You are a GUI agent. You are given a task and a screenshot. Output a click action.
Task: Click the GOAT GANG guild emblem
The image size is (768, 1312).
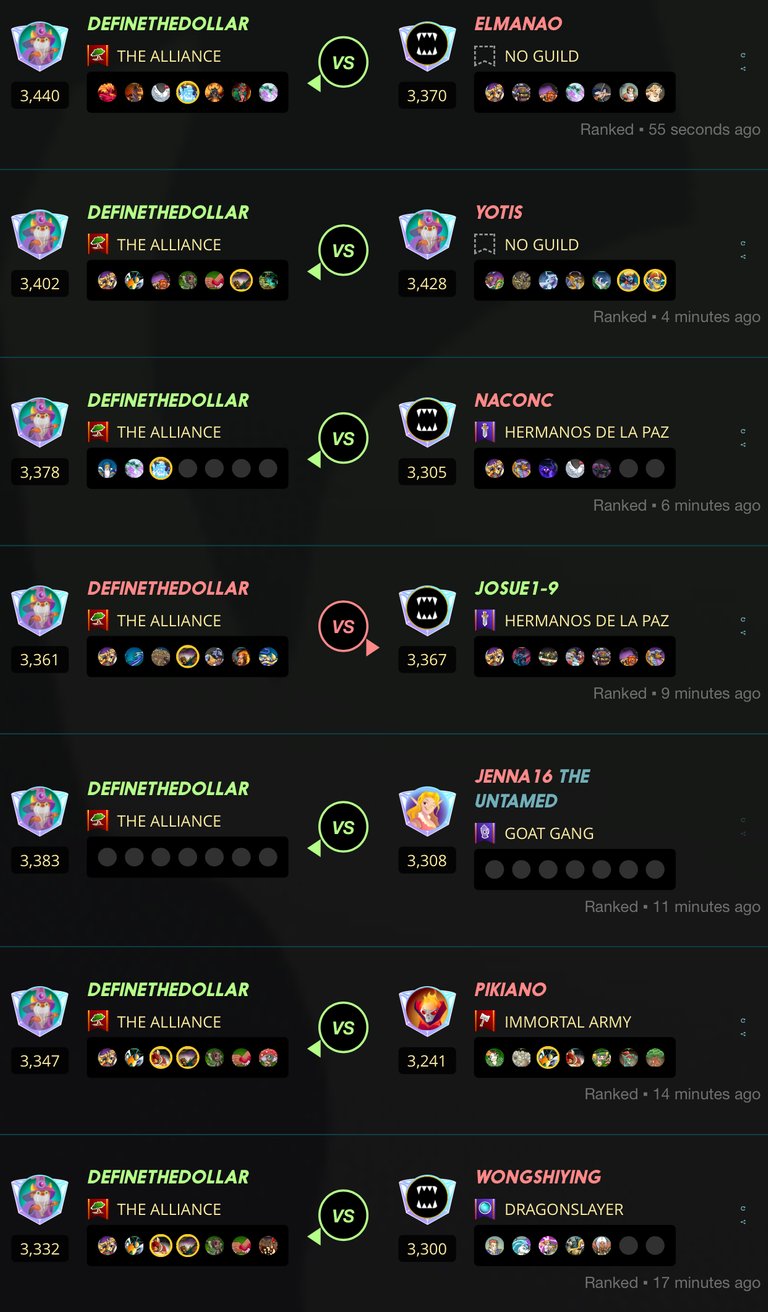click(485, 833)
